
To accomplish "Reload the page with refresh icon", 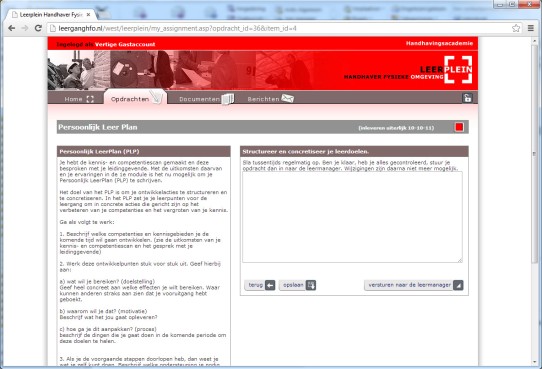I will pyautogui.click(x=38, y=28).
